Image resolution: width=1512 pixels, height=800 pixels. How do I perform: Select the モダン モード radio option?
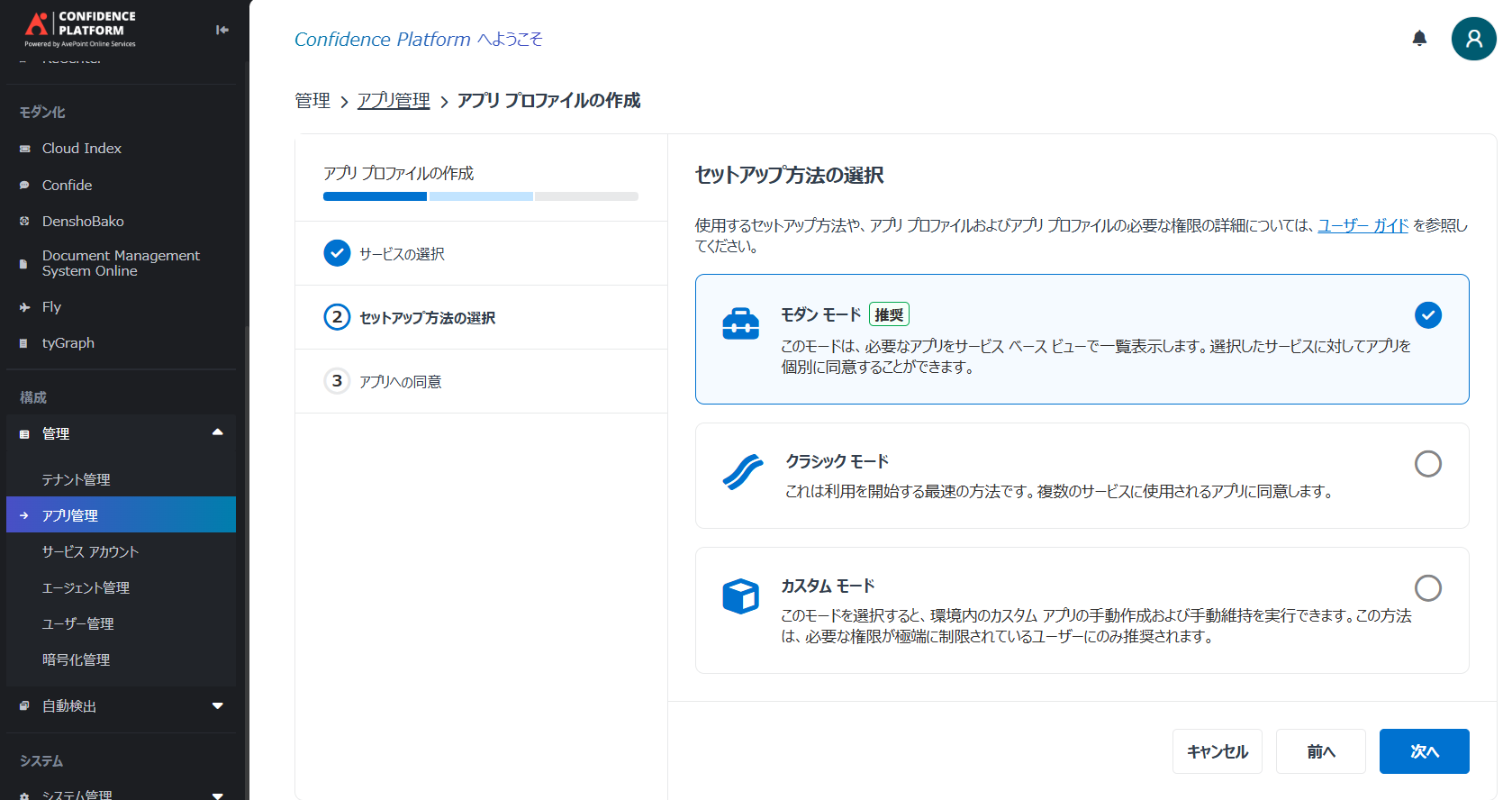tap(1427, 315)
